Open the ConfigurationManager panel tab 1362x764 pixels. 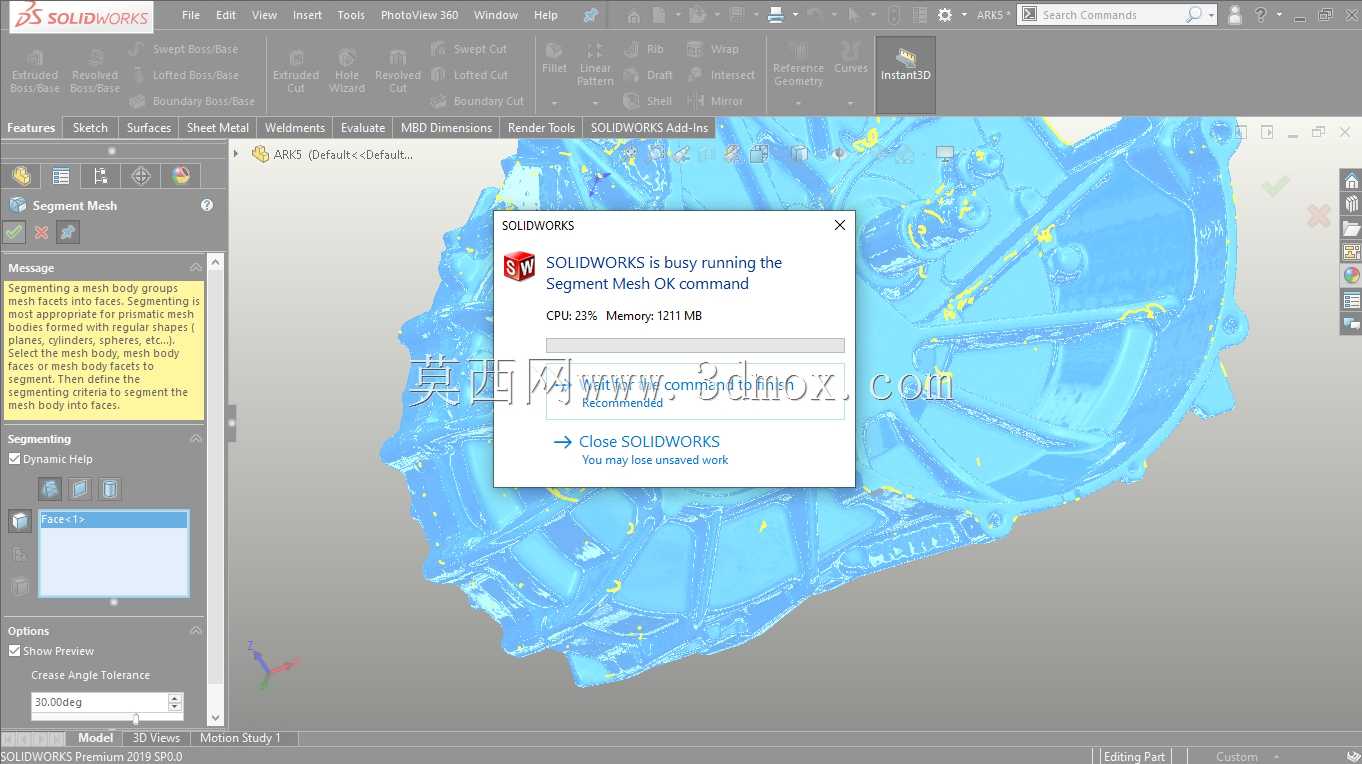pyautogui.click(x=100, y=176)
